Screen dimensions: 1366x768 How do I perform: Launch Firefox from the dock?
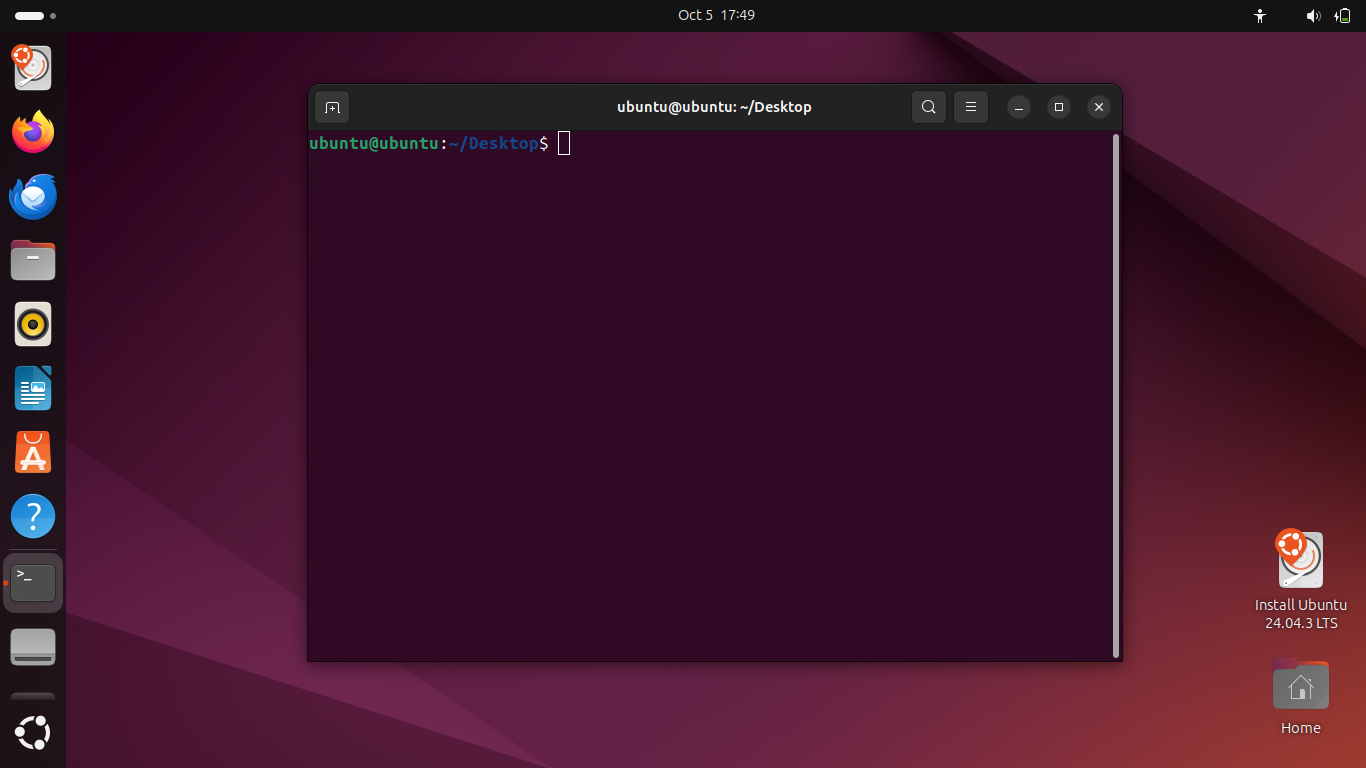(33, 133)
